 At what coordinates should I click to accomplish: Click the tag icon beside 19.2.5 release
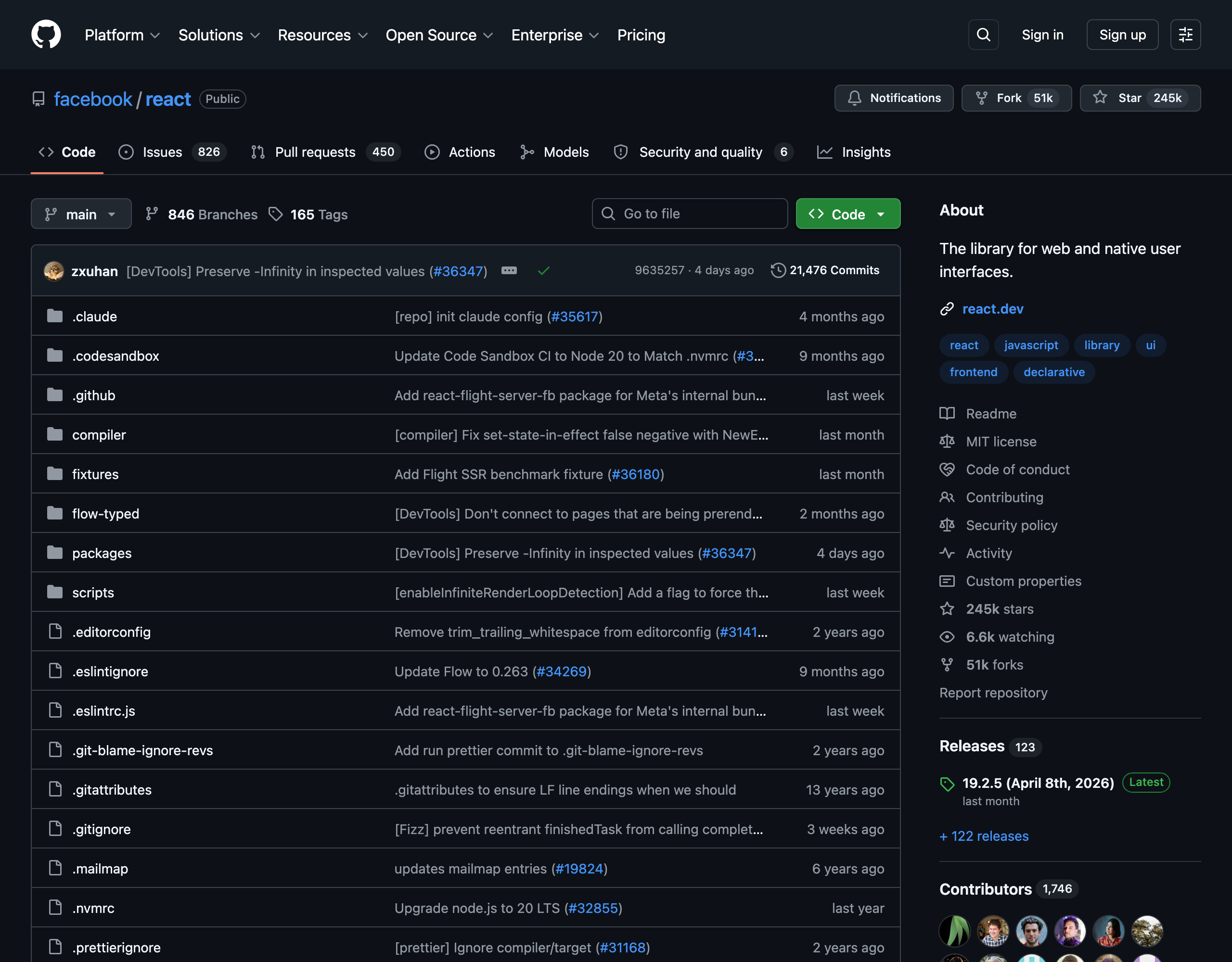point(947,784)
